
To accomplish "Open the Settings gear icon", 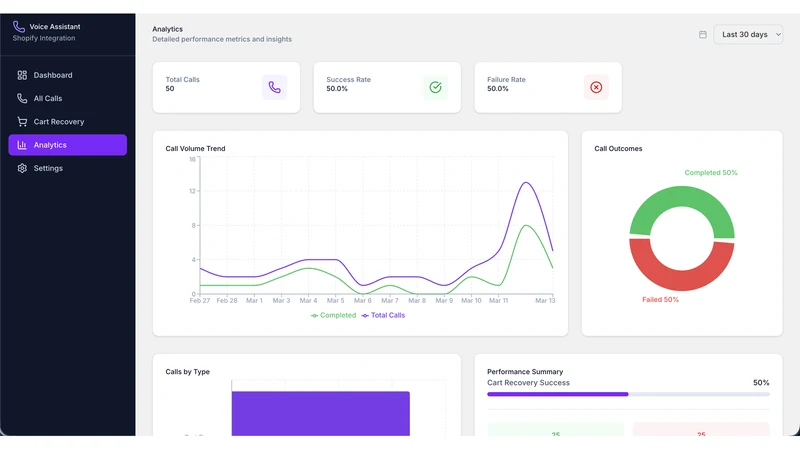I will coord(22,168).
